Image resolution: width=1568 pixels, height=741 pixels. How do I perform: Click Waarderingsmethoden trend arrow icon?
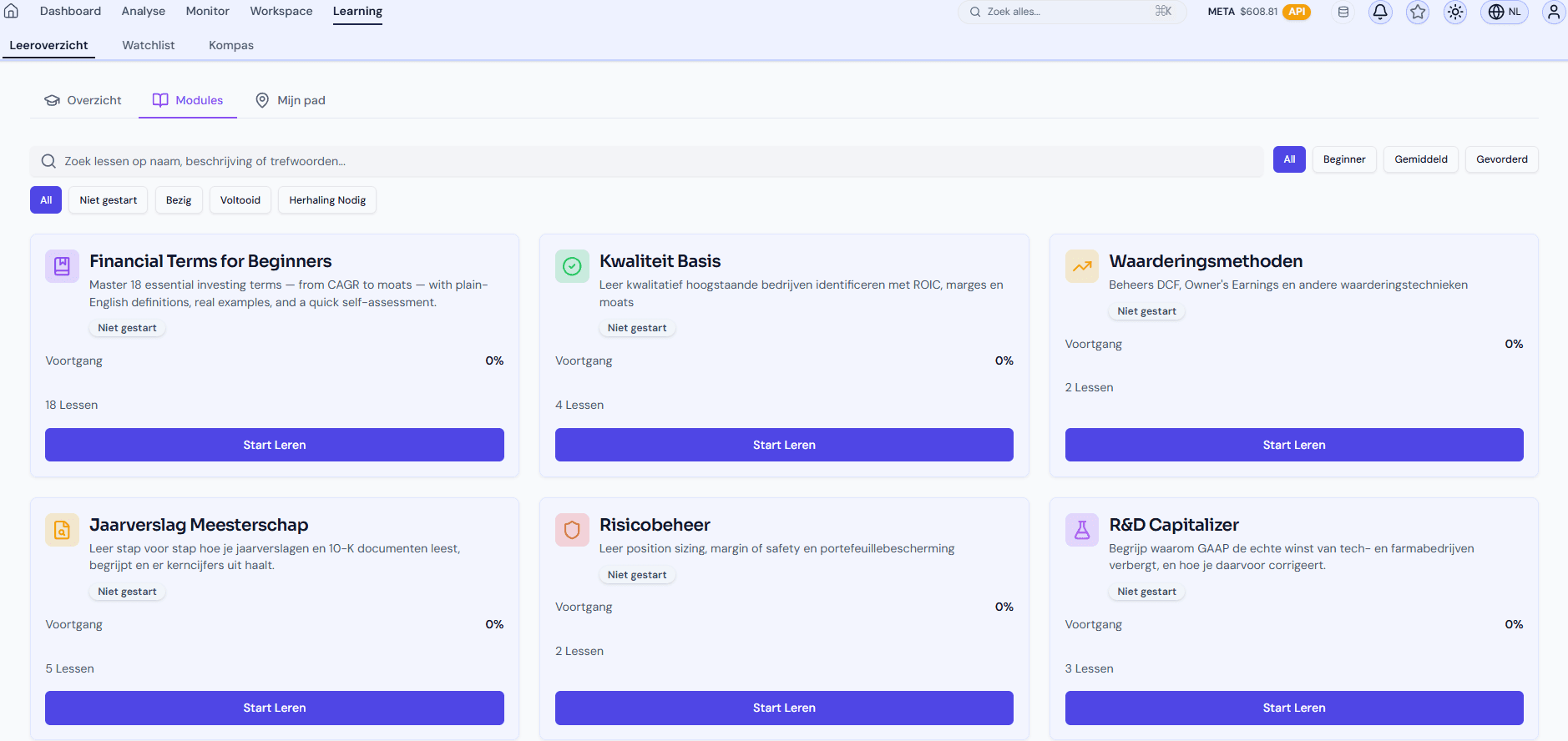click(1082, 266)
